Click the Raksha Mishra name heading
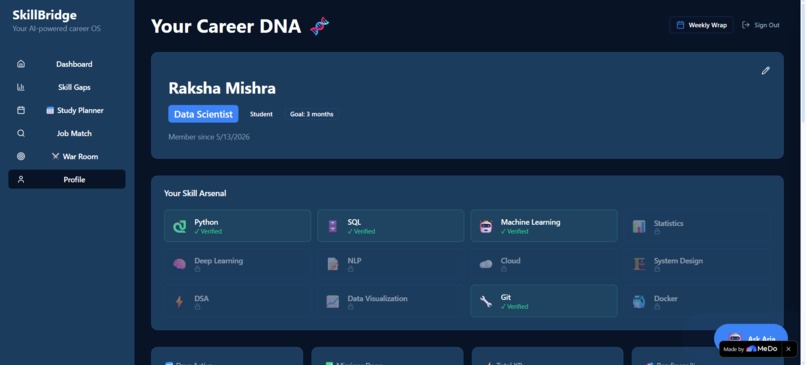The width and height of the screenshot is (806, 365). tap(222, 88)
